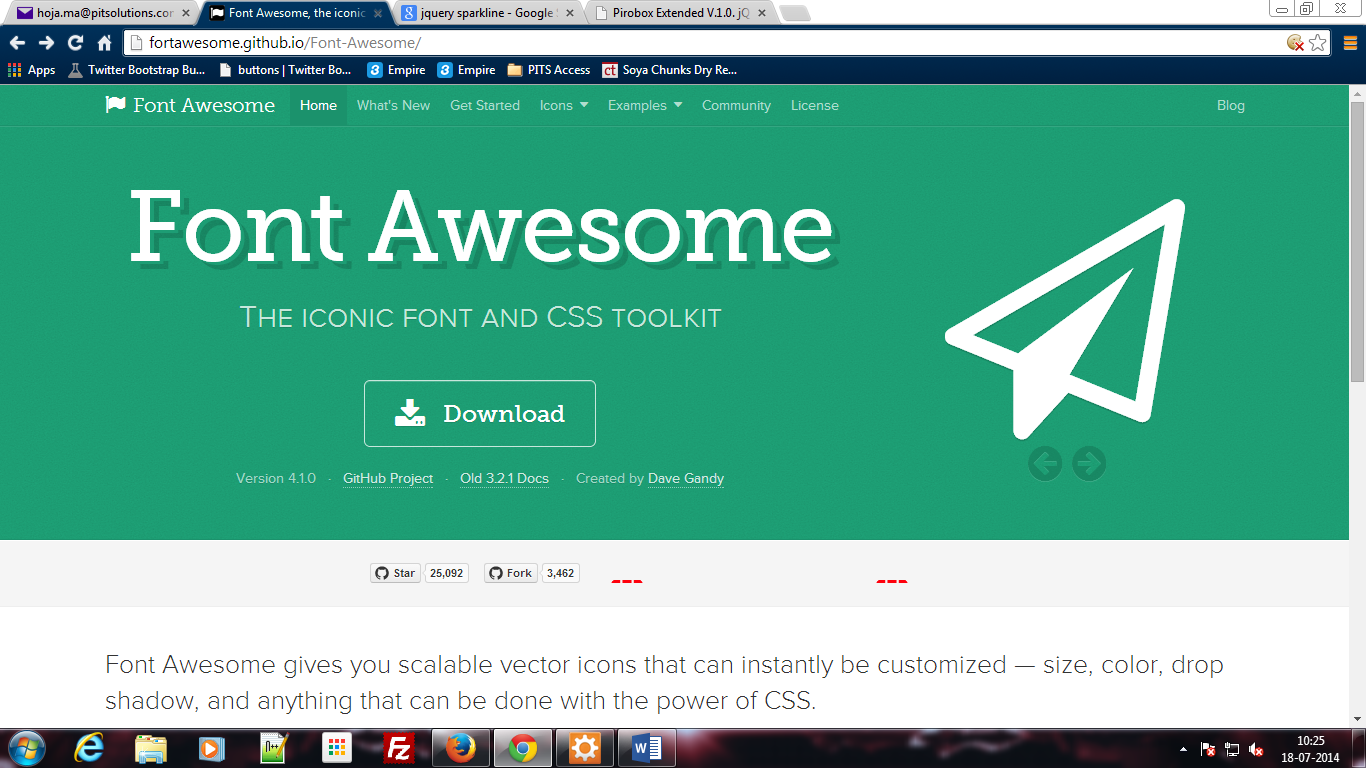The height and width of the screenshot is (768, 1366).
Task: Open the GitHub Project link
Action: tap(388, 478)
